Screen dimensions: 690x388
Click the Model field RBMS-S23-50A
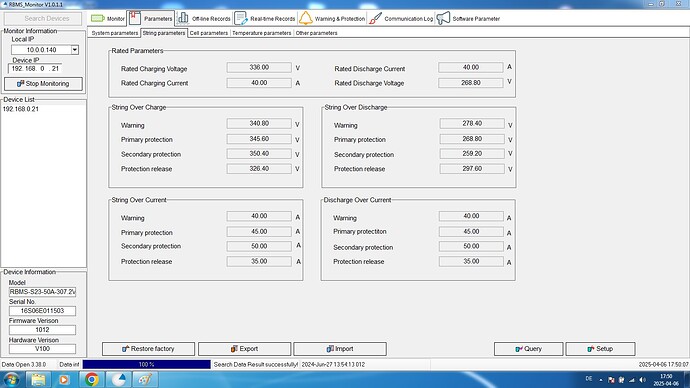[x=42, y=292]
